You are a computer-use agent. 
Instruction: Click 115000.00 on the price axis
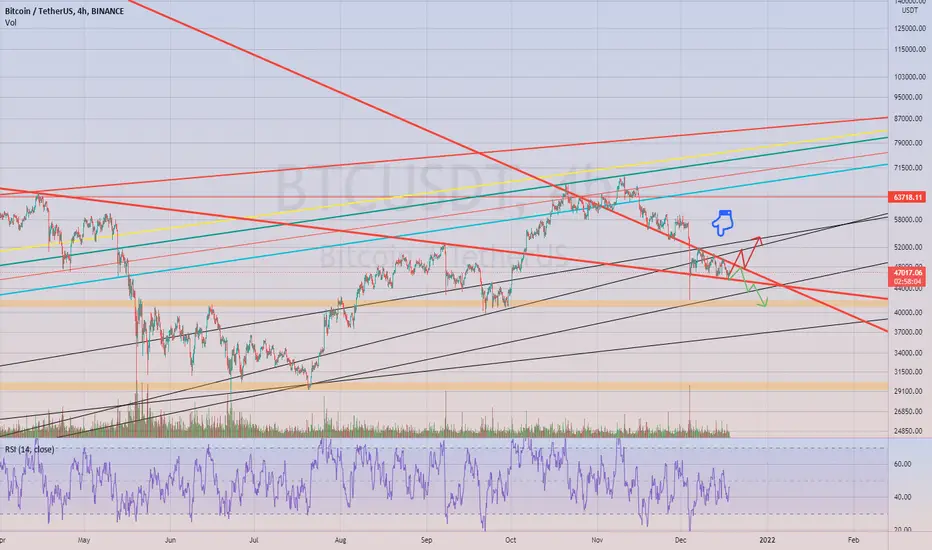pyautogui.click(x=909, y=49)
